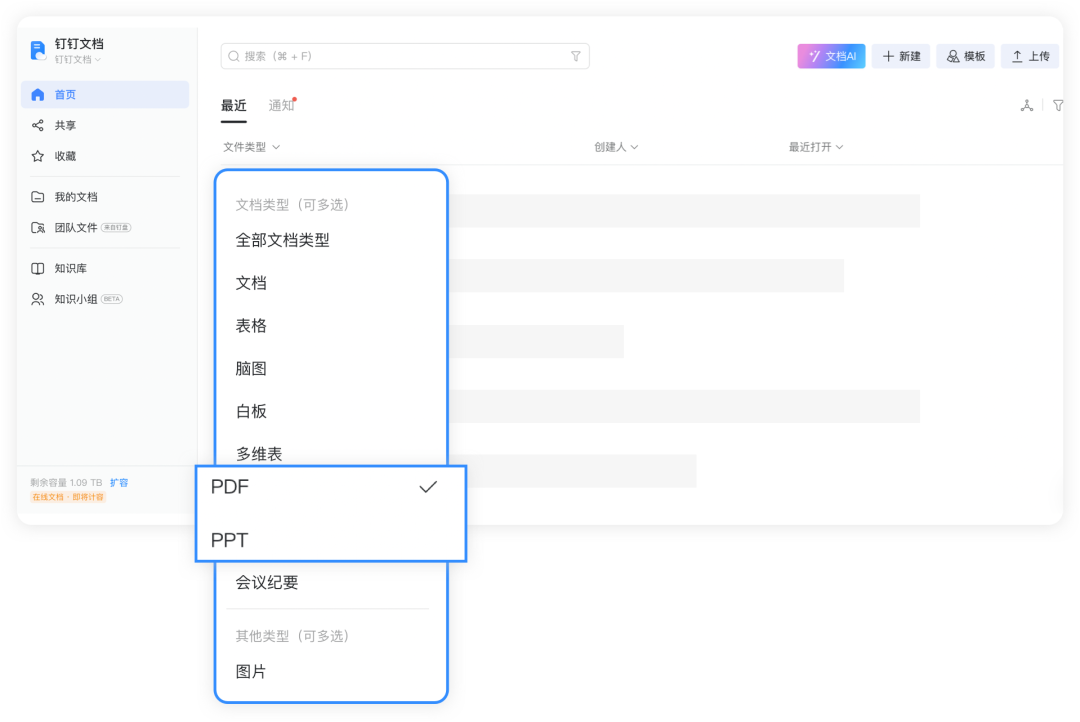This screenshot has width=1080, height=722.
Task: Click the 文档AI button
Action: (x=831, y=57)
